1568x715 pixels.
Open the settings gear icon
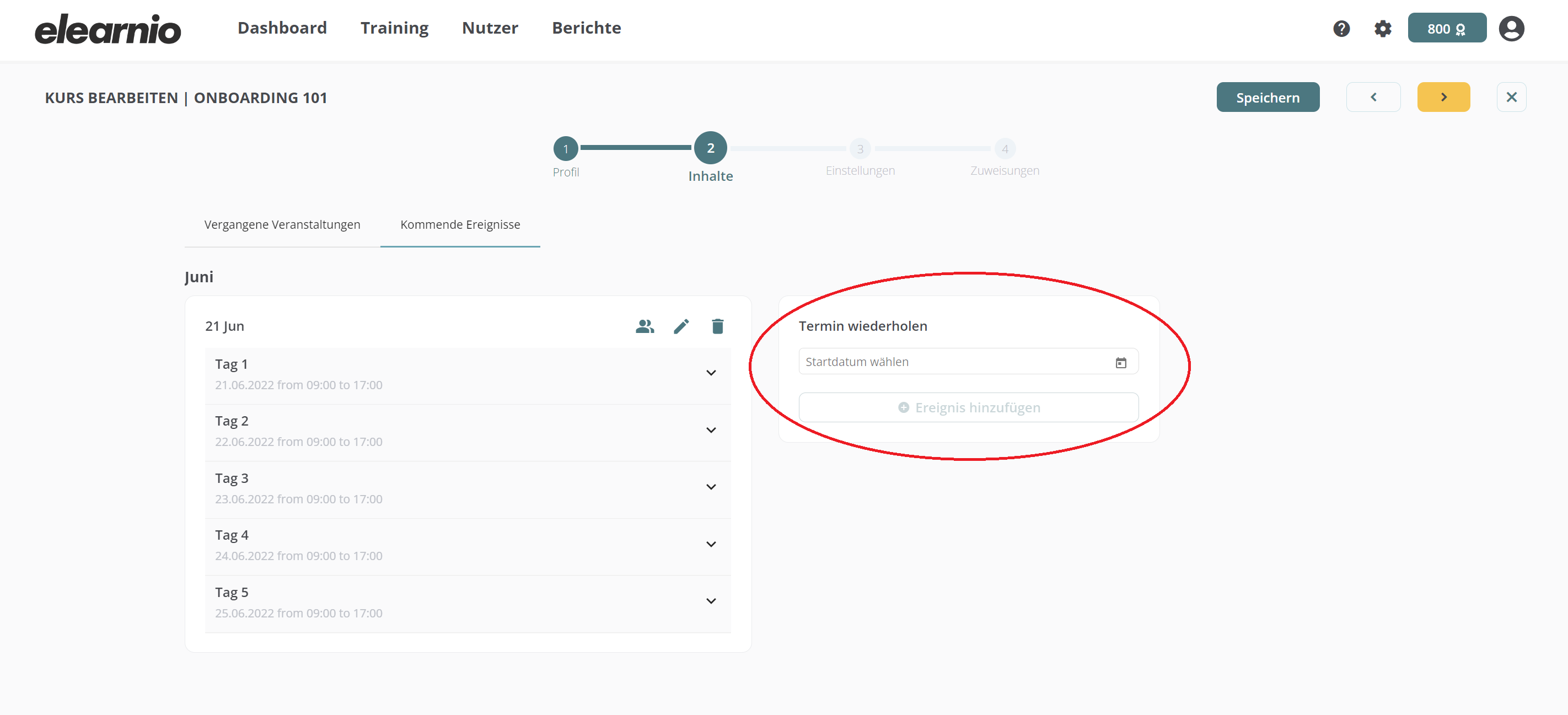(1382, 29)
